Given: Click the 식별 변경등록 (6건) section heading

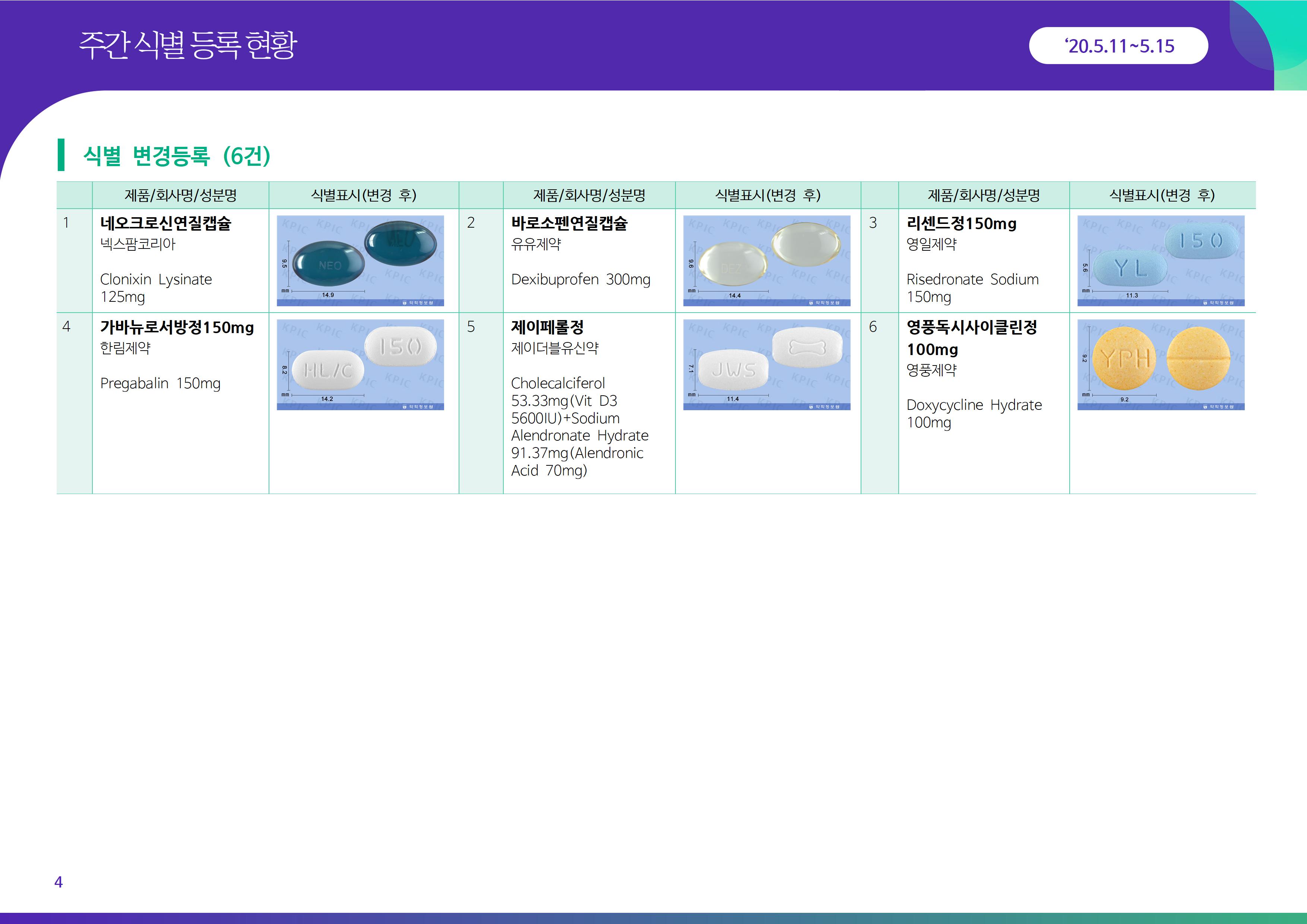Looking at the screenshot, I should (177, 155).
